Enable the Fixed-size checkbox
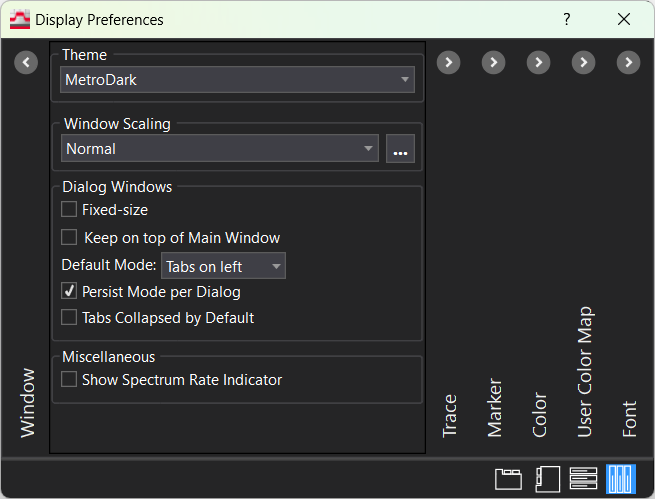 pyautogui.click(x=69, y=210)
